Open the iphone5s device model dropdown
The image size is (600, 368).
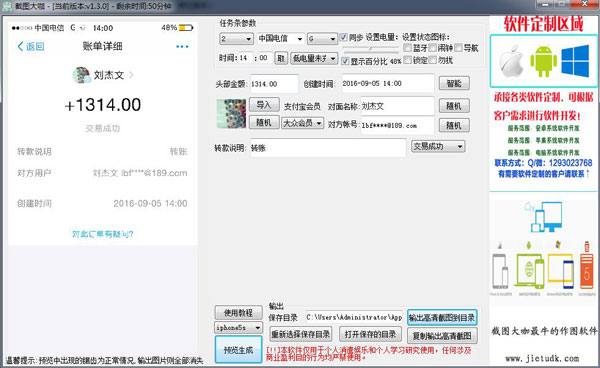(238, 327)
